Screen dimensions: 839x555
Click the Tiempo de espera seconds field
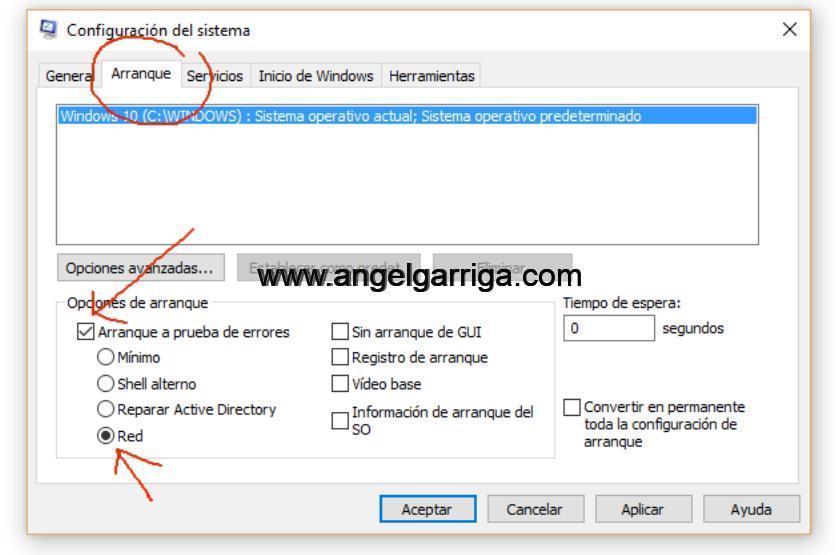point(609,328)
